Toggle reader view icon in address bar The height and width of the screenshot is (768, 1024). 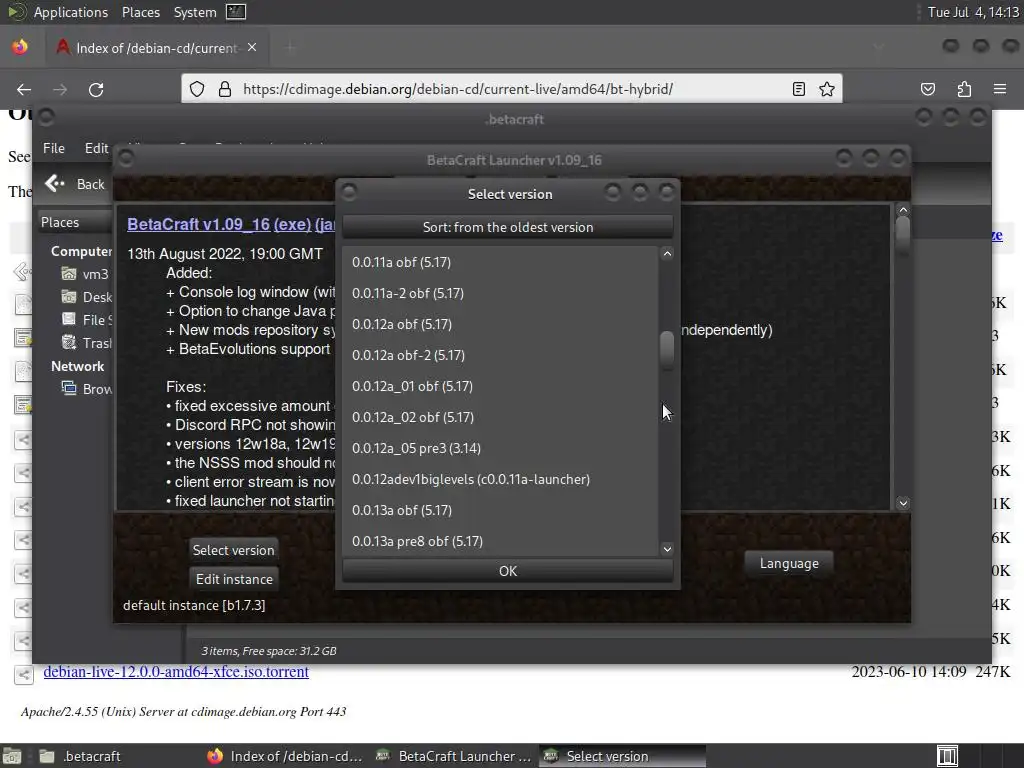[x=799, y=89]
